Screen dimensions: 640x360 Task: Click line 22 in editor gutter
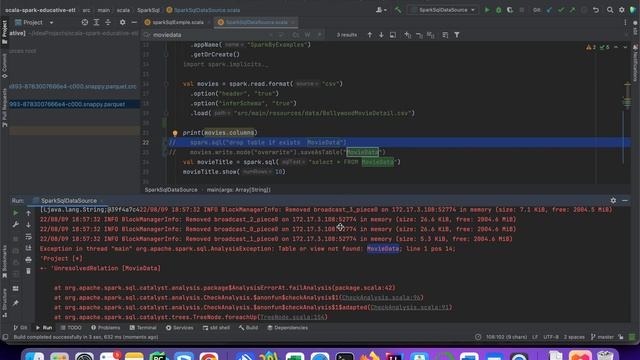[x=145, y=142]
